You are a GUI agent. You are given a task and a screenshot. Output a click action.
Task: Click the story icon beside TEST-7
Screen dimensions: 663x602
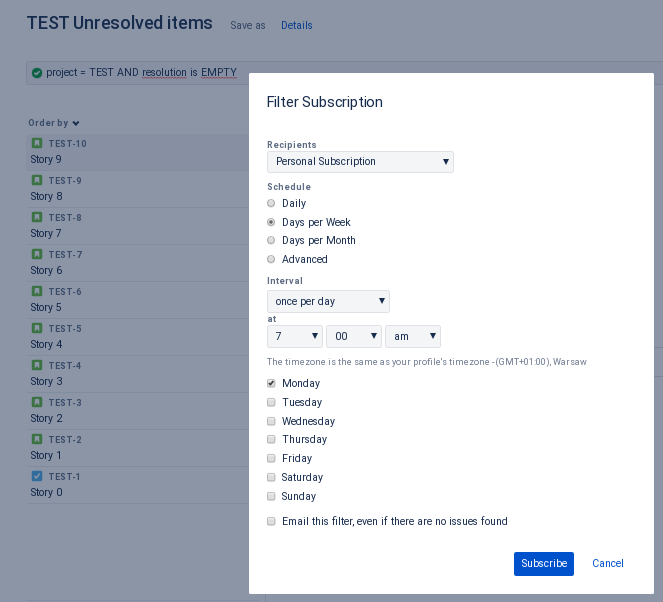(x=37, y=254)
